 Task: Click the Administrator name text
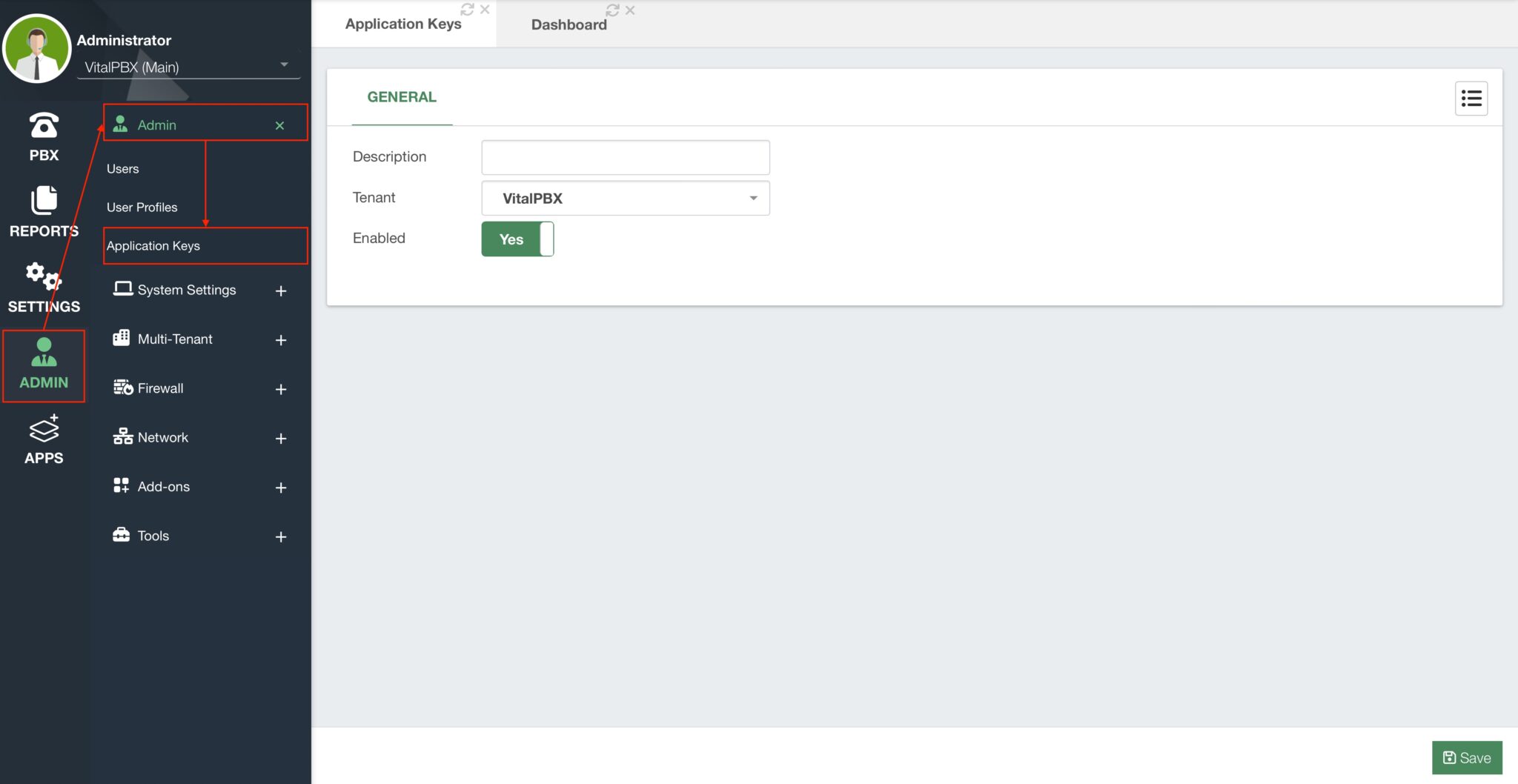pos(124,40)
